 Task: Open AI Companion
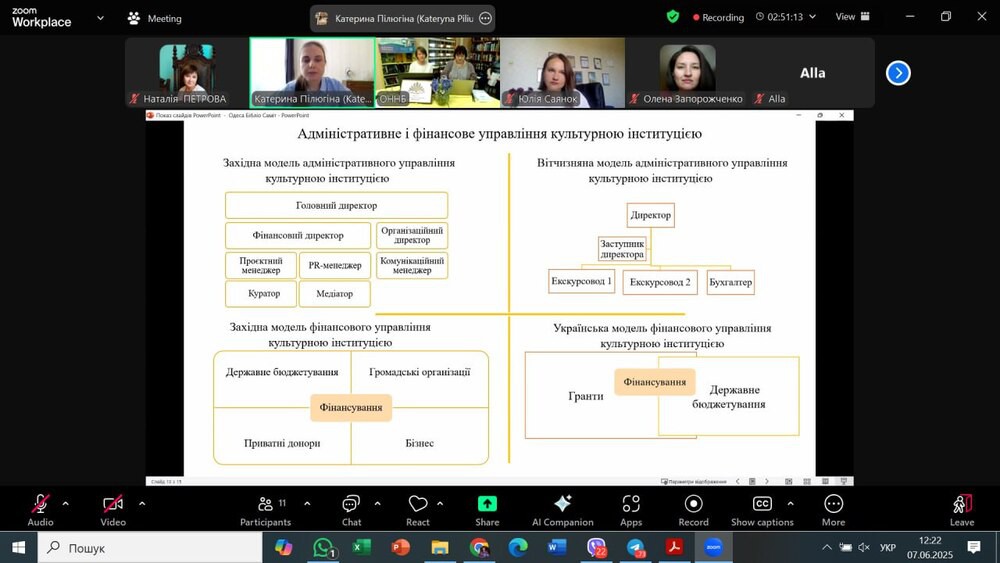(562, 504)
